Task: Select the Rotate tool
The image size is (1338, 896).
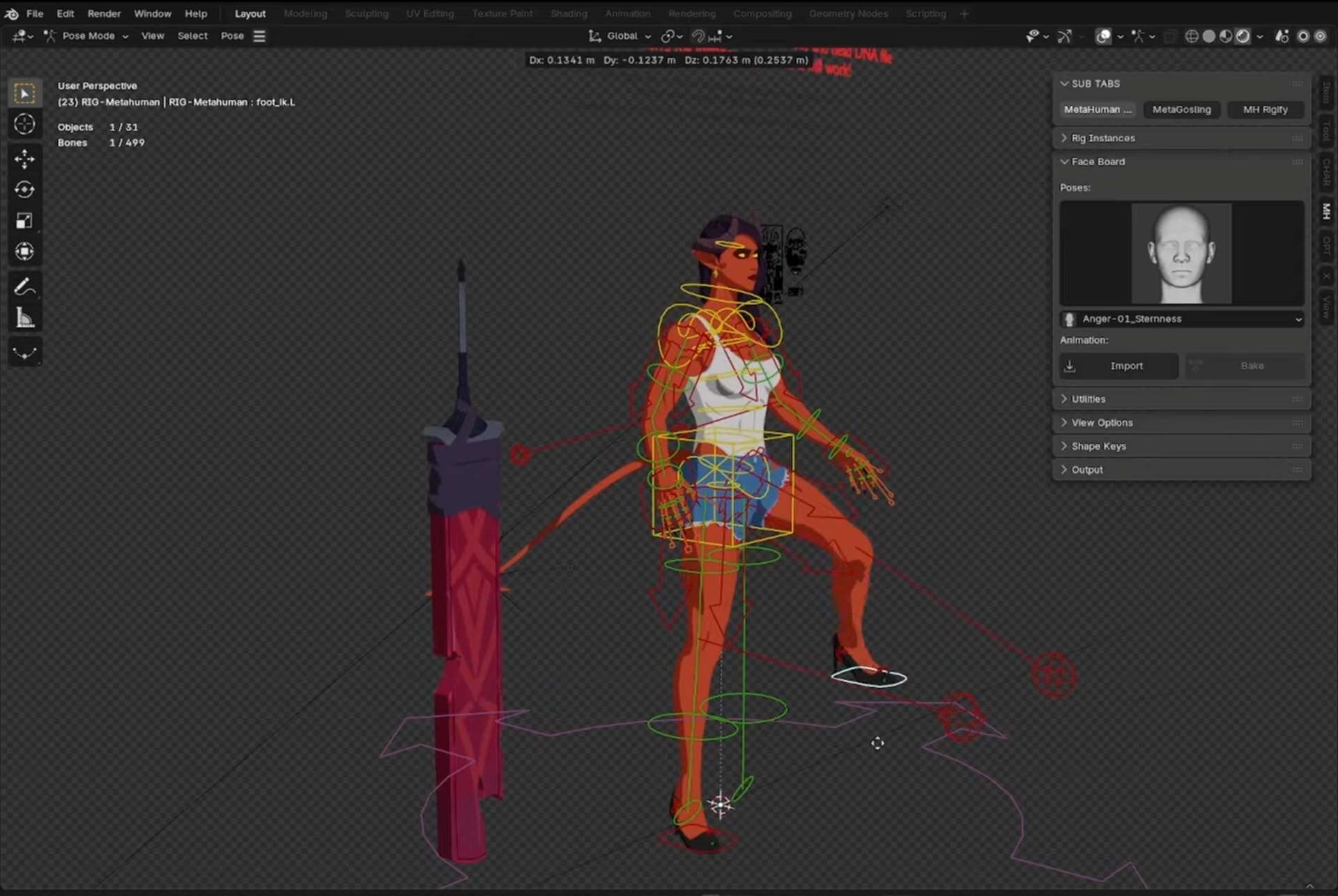Action: point(24,190)
